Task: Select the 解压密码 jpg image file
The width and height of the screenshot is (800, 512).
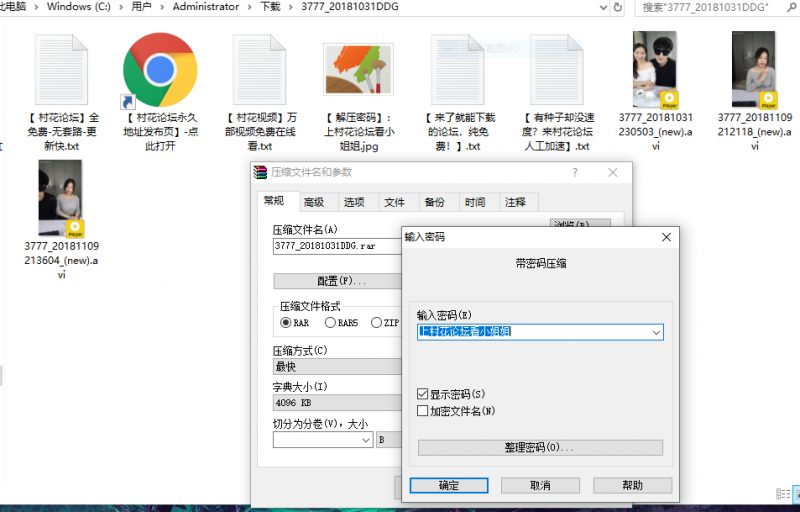Action: coord(358,69)
